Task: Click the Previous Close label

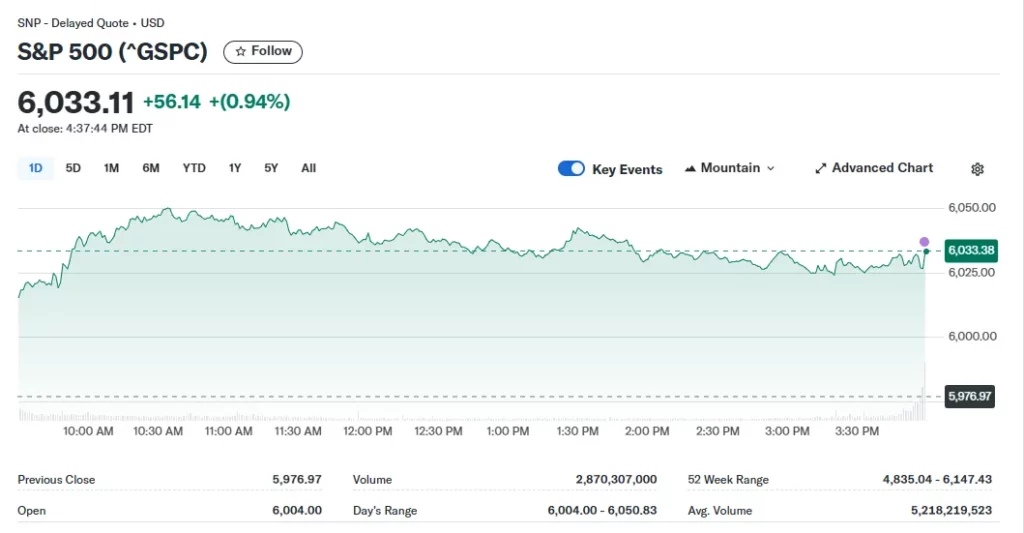Action: coord(56,479)
